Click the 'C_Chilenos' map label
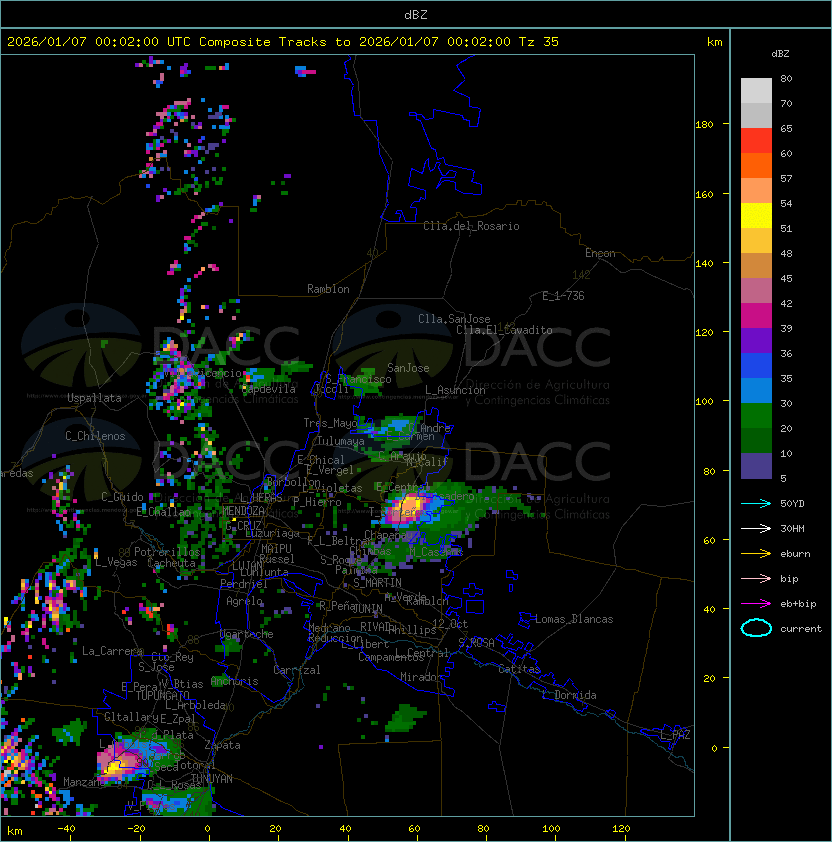 click(x=95, y=436)
